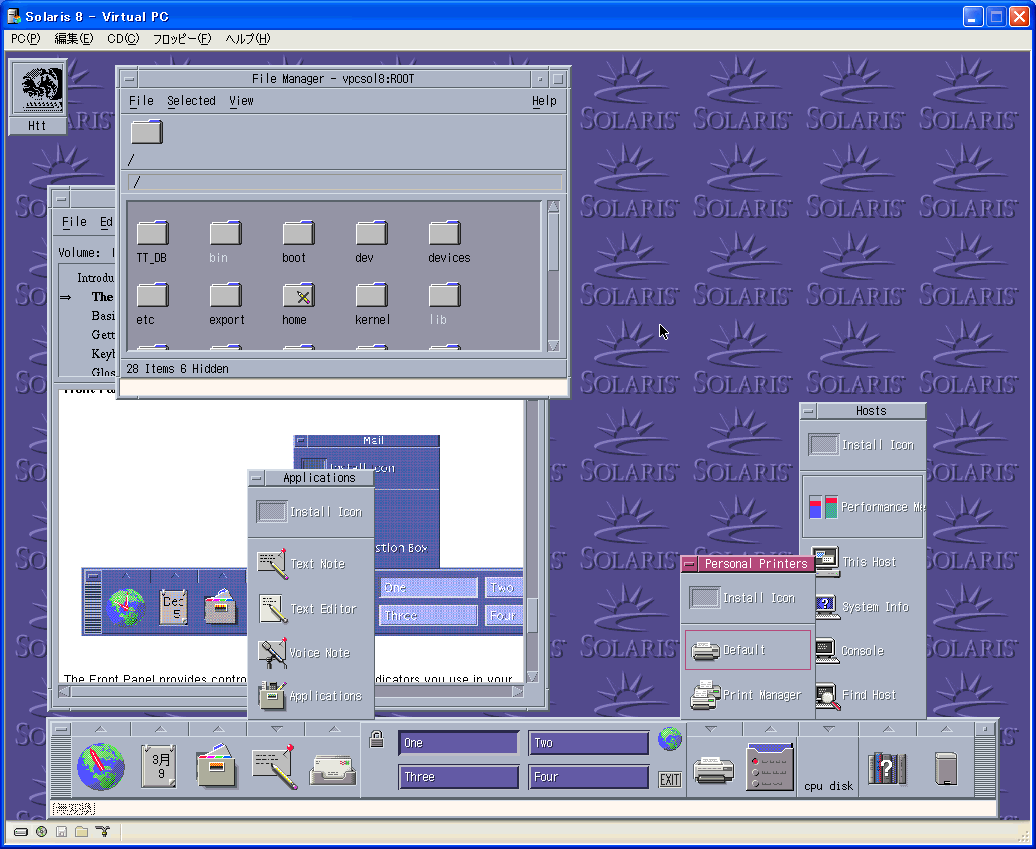1036x849 pixels.
Task: Open the web browser globe on front panel
Action: pos(101,768)
